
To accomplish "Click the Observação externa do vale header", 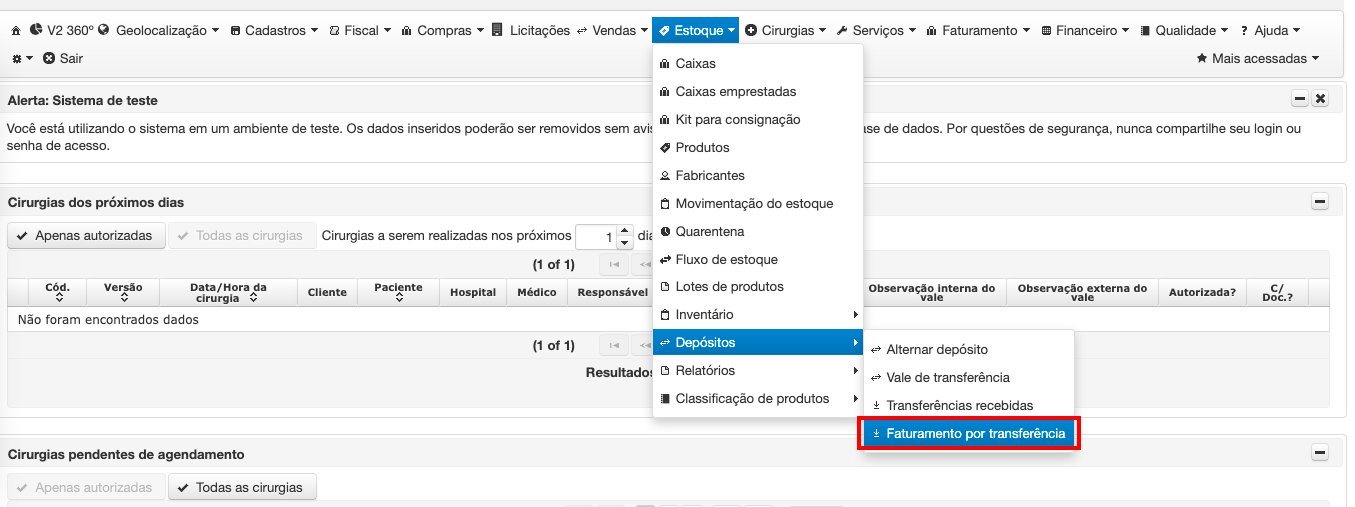I will coord(1082,292).
